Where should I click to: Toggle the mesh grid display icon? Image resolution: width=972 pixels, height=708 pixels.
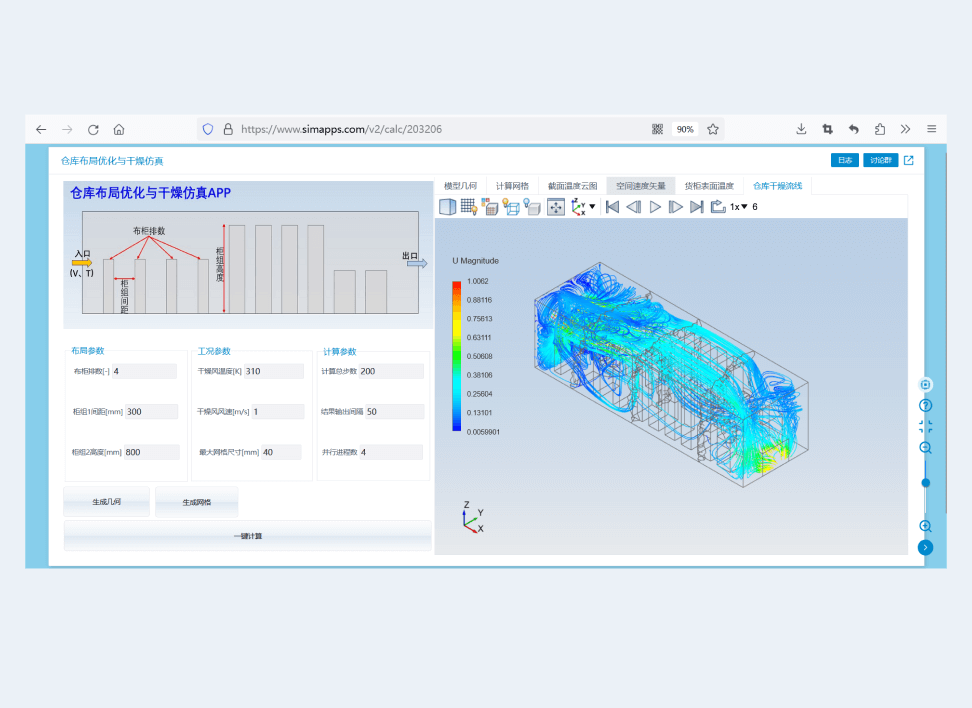point(469,207)
